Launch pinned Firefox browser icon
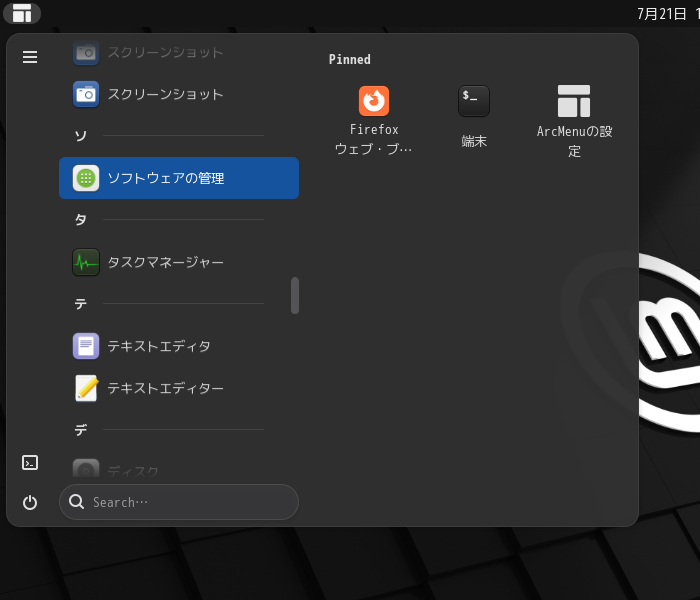The height and width of the screenshot is (600, 700). tap(374, 101)
